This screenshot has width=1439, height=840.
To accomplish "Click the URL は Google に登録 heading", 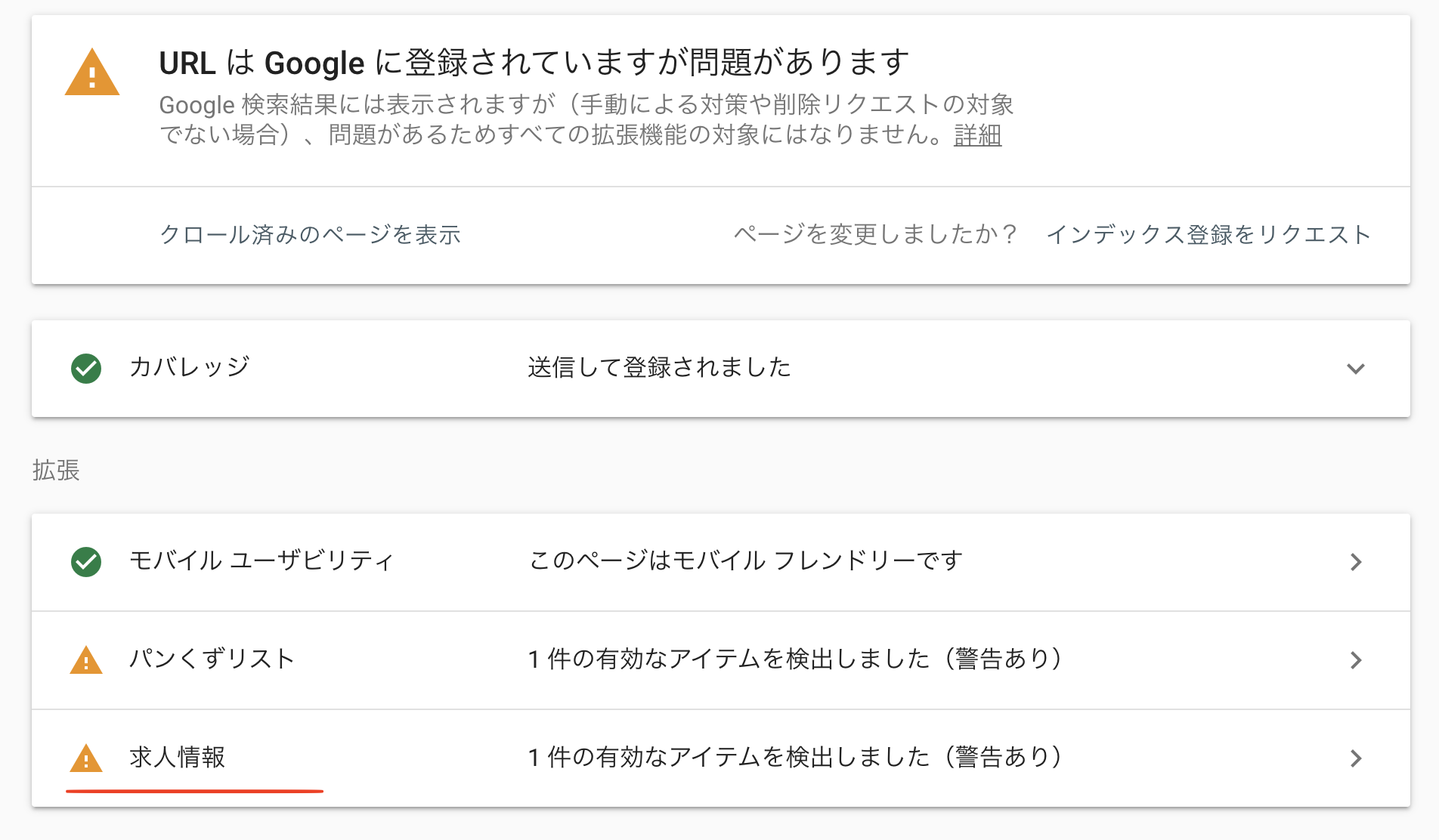I will [534, 63].
